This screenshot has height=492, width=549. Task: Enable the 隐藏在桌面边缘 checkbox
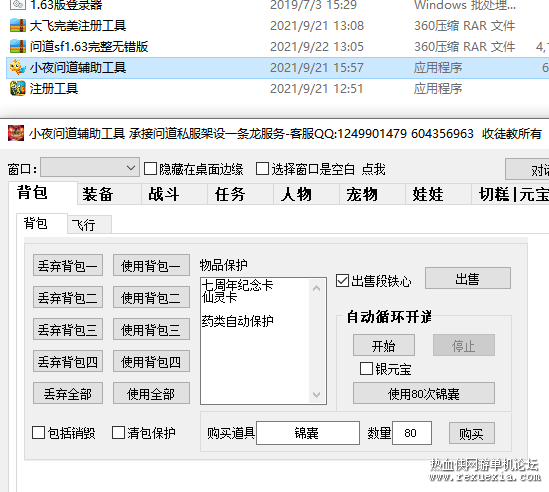pyautogui.click(x=151, y=169)
